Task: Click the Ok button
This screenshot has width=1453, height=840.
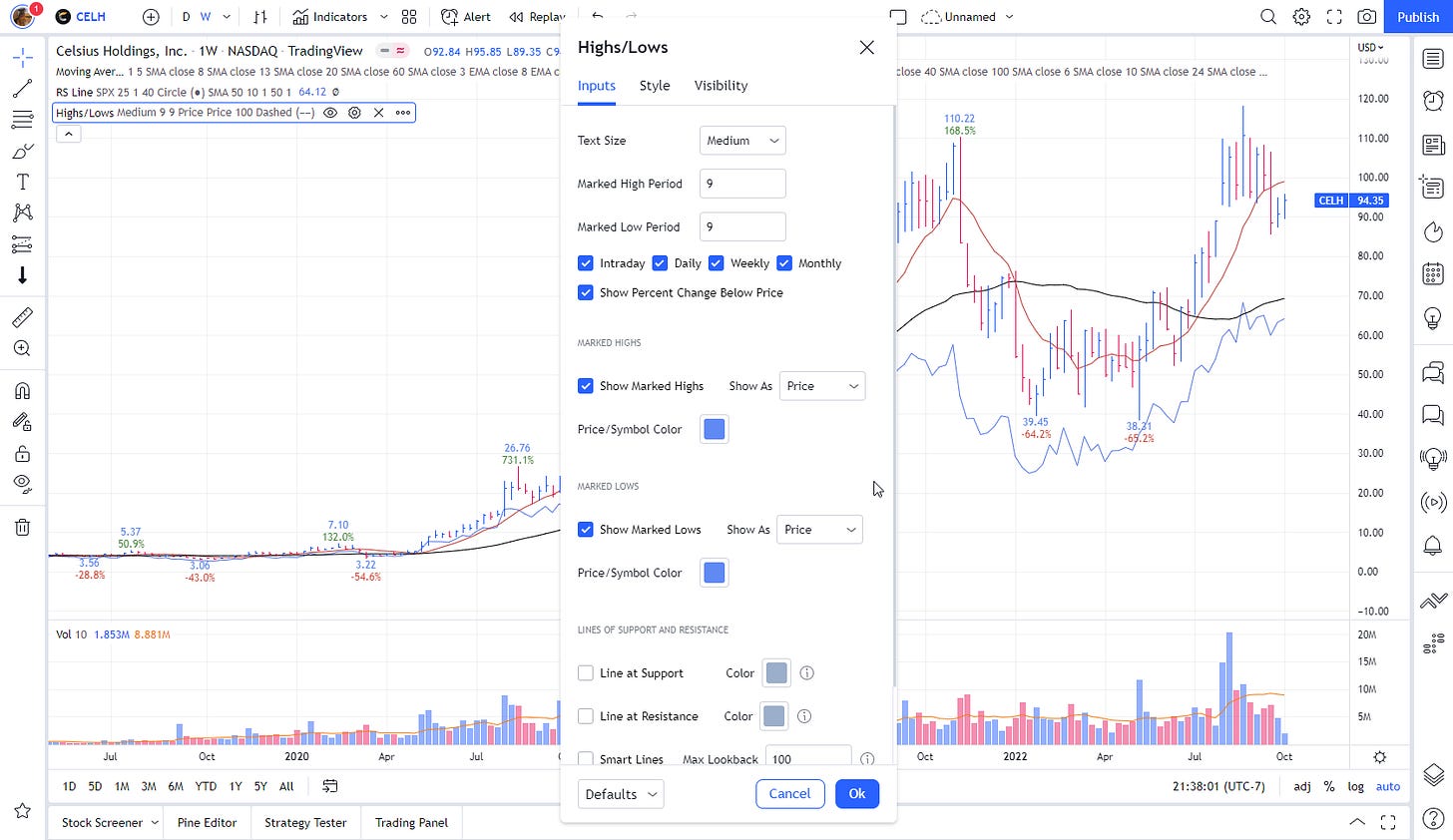Action: click(857, 794)
